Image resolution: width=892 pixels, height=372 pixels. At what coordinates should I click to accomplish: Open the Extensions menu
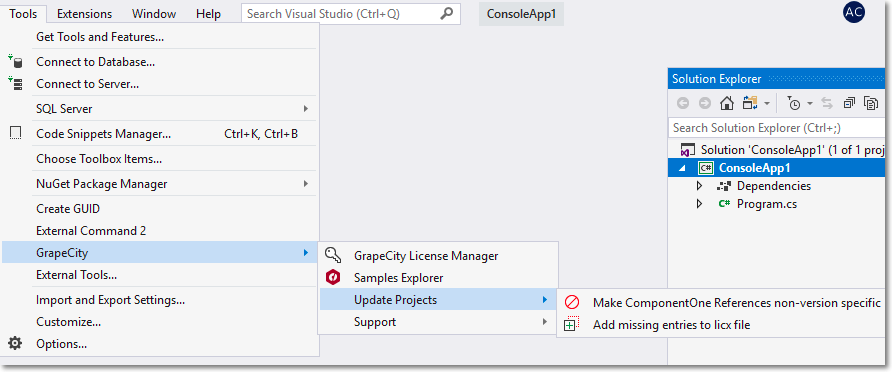[x=85, y=14]
